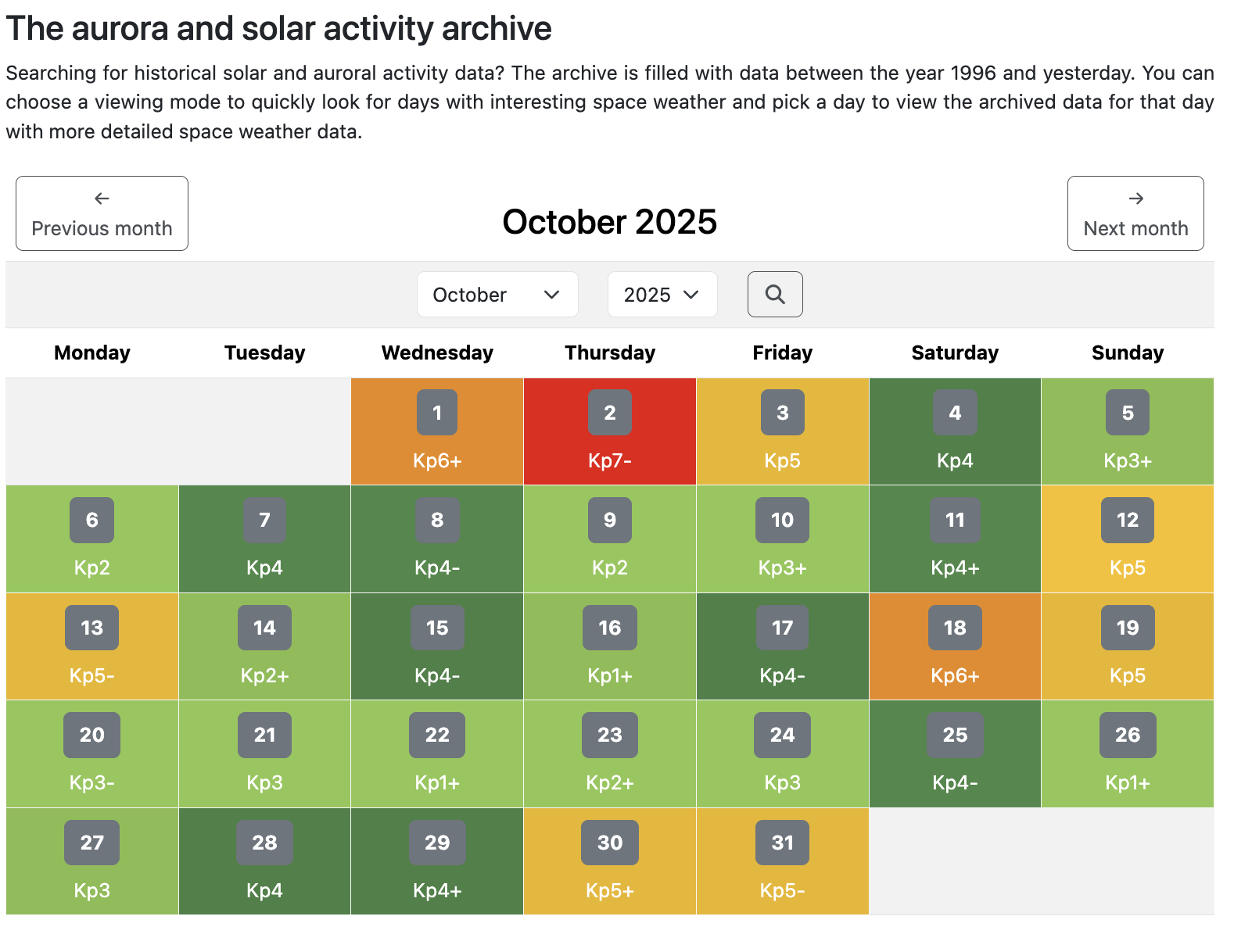Open day 18 with Kp6+ activity

(955, 646)
